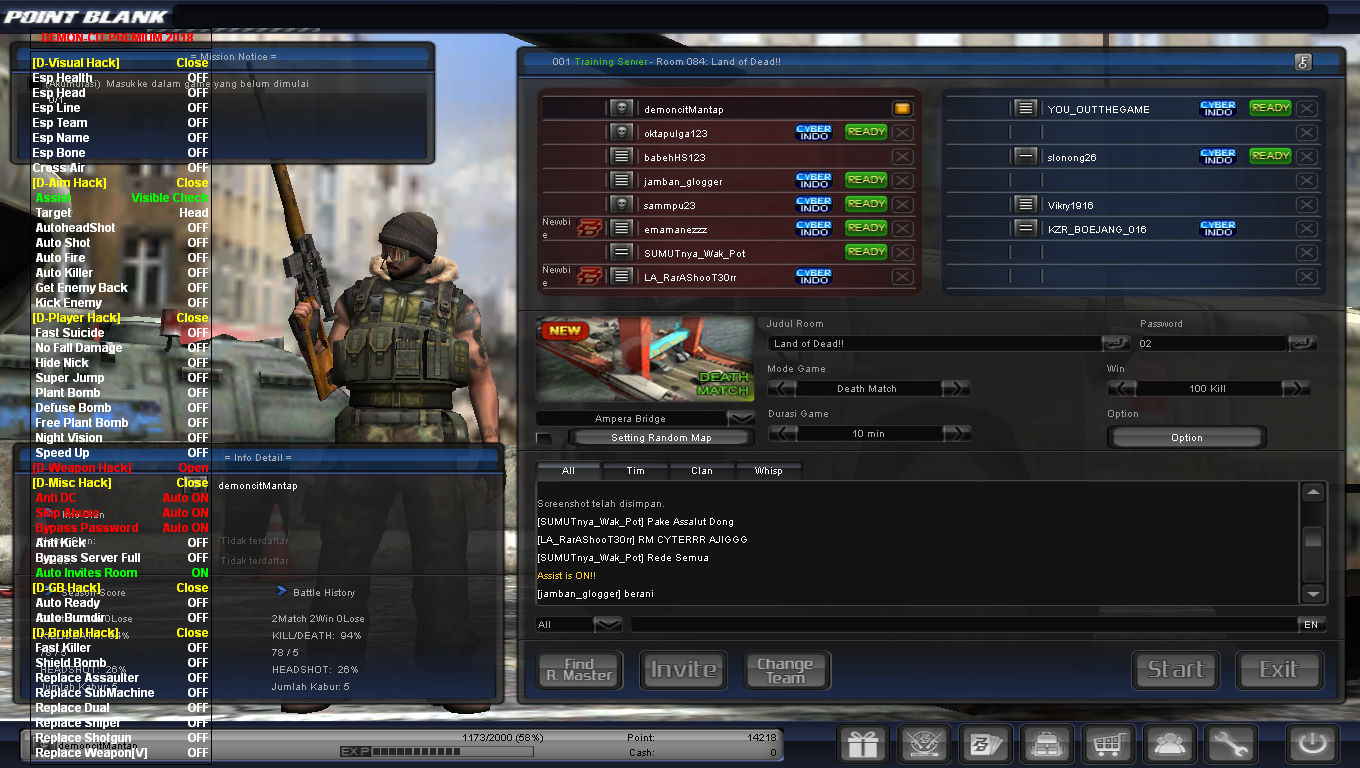The image size is (1360, 768).
Task: Click the chat scrollbar down arrow
Action: click(x=1313, y=593)
